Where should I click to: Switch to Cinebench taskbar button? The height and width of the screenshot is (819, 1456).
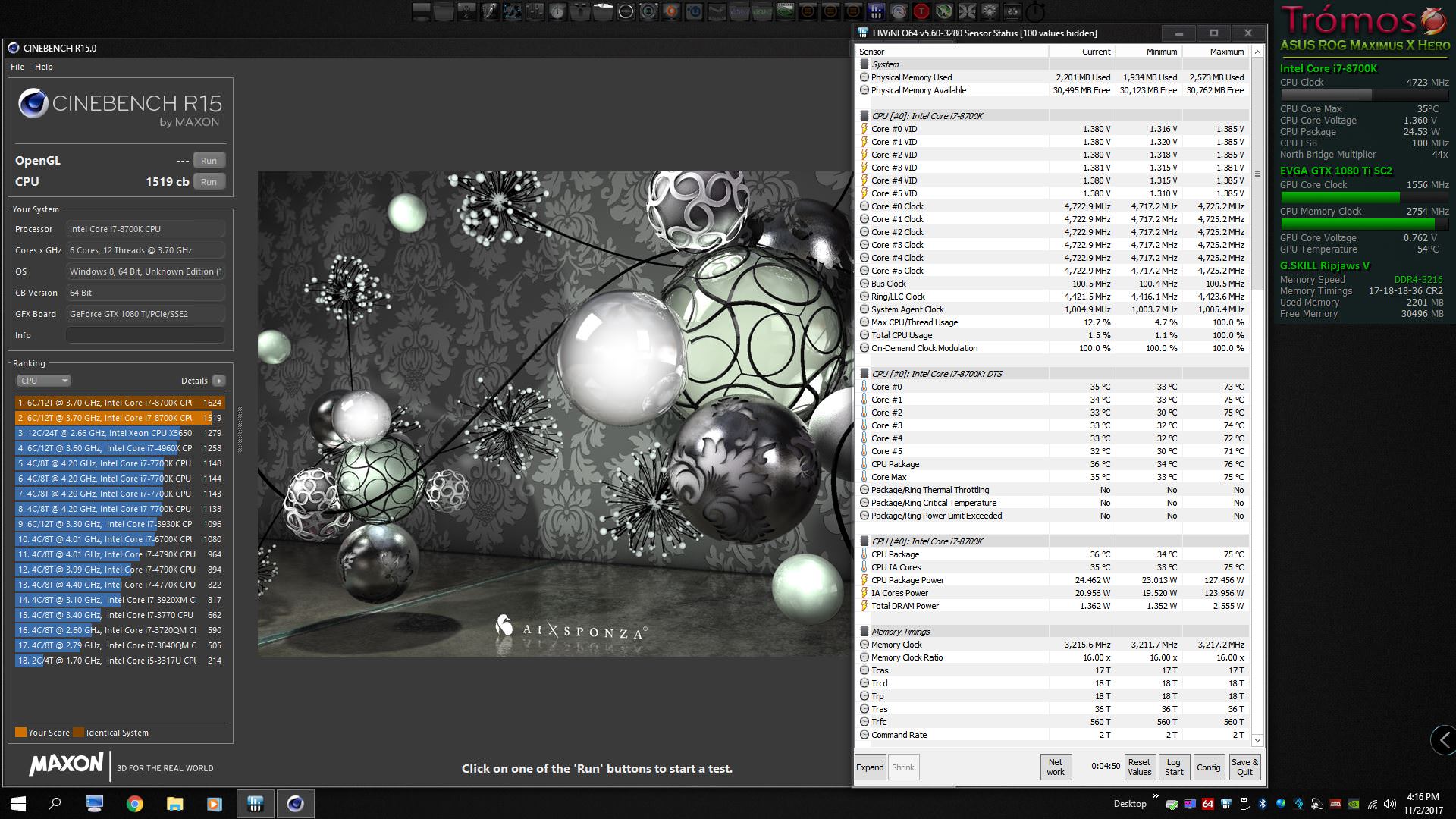pos(295,804)
